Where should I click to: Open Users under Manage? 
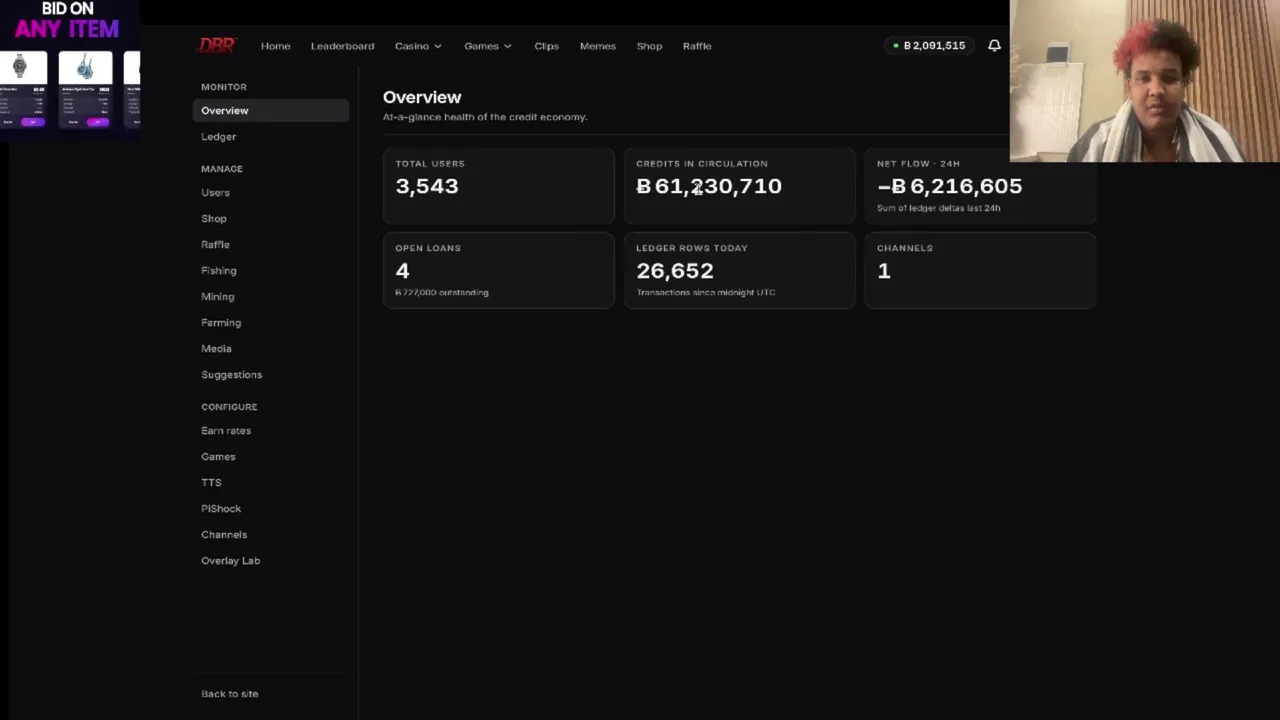[x=215, y=193]
